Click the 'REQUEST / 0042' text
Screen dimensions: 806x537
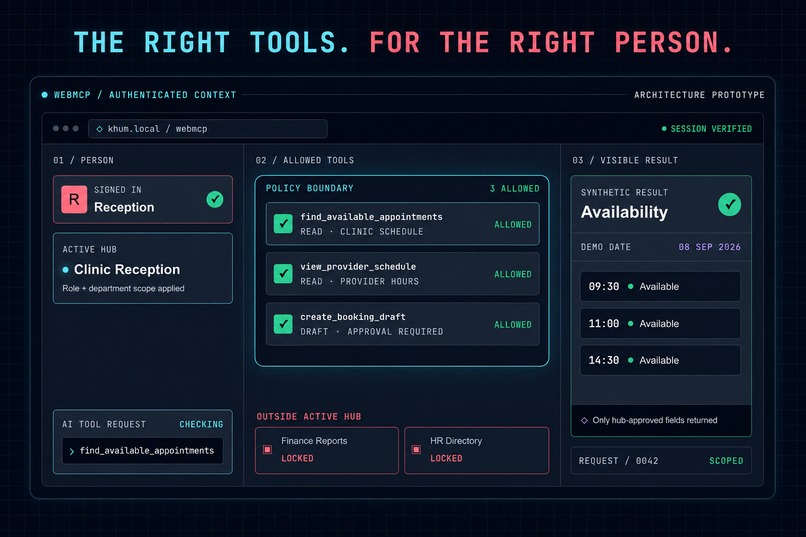618,461
